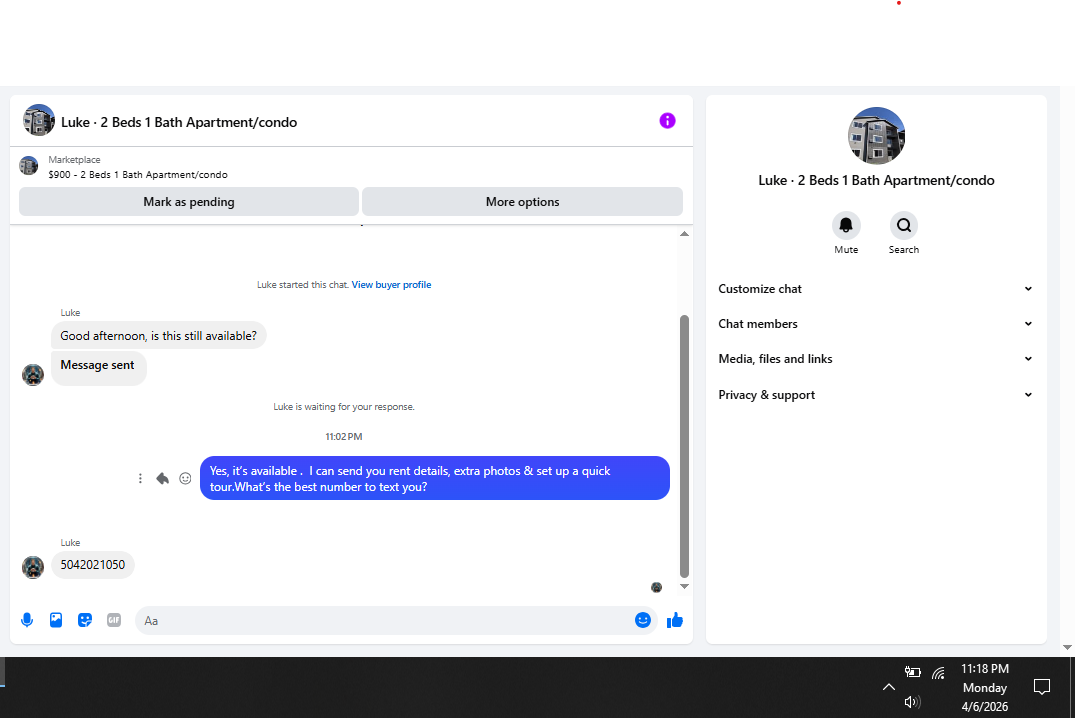Open the sticker picker icon
The height and width of the screenshot is (718, 1075).
[x=85, y=621]
